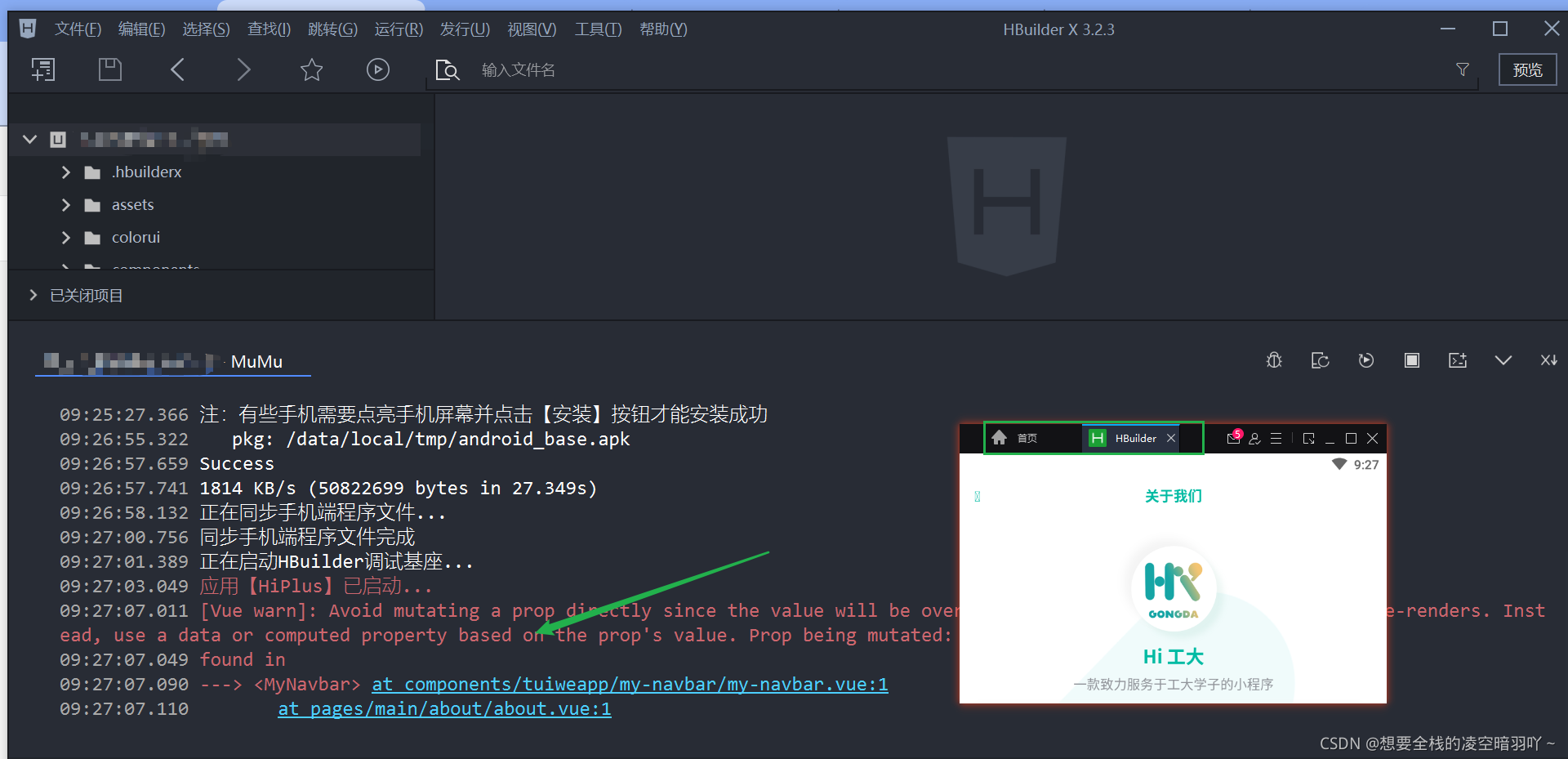Screen dimensions: 1568x759
Task: Open the 文件(F) menu
Action: pos(78,29)
